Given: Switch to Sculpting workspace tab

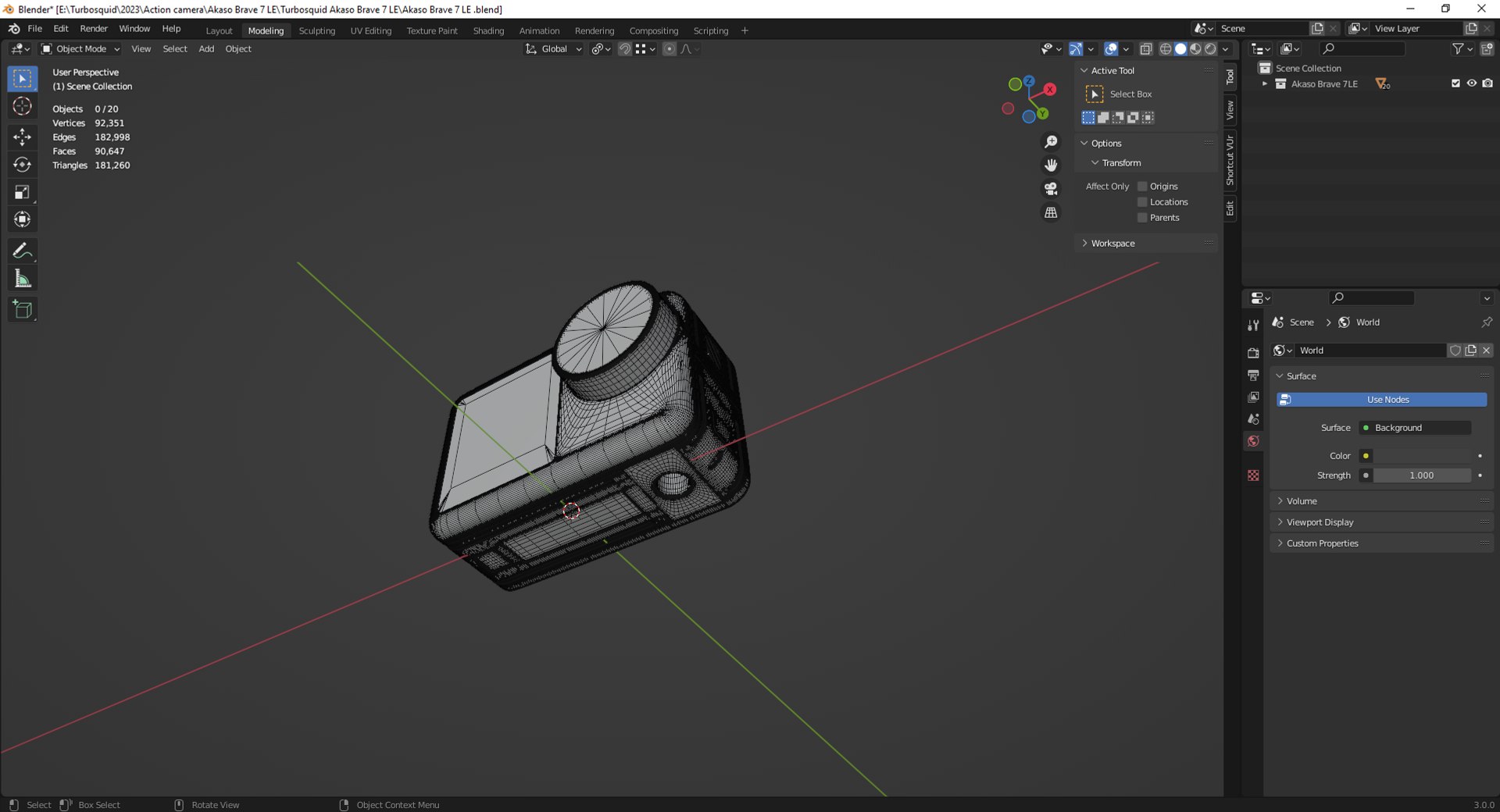Looking at the screenshot, I should click(316, 31).
